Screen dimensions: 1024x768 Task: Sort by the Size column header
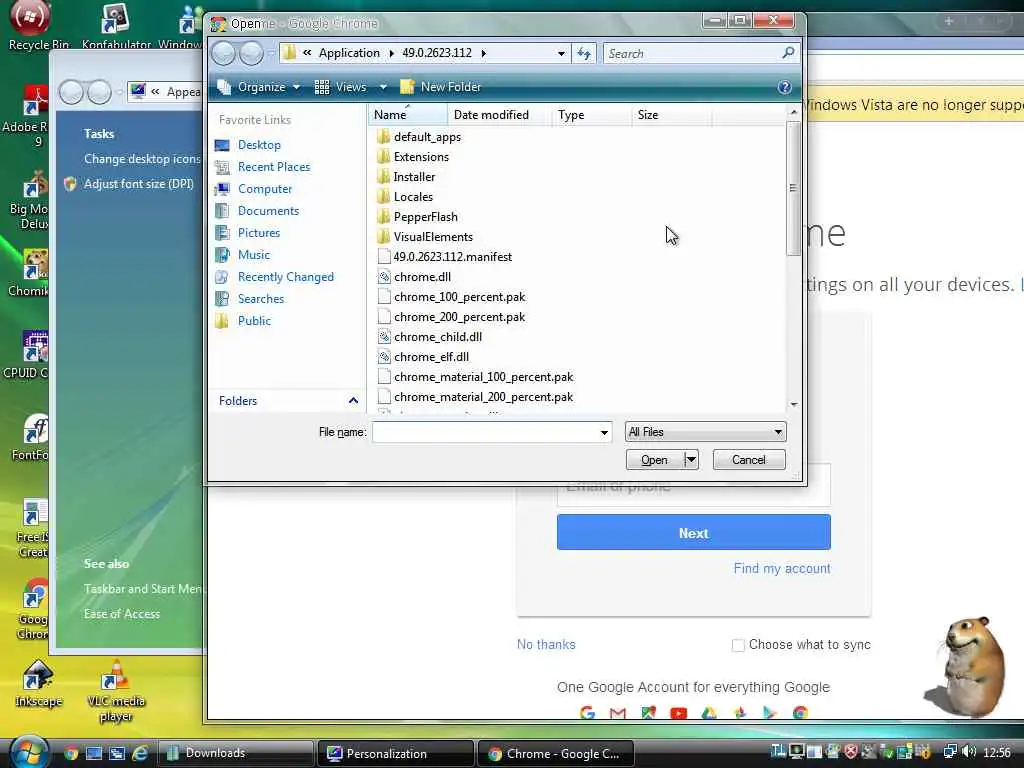pos(672,115)
